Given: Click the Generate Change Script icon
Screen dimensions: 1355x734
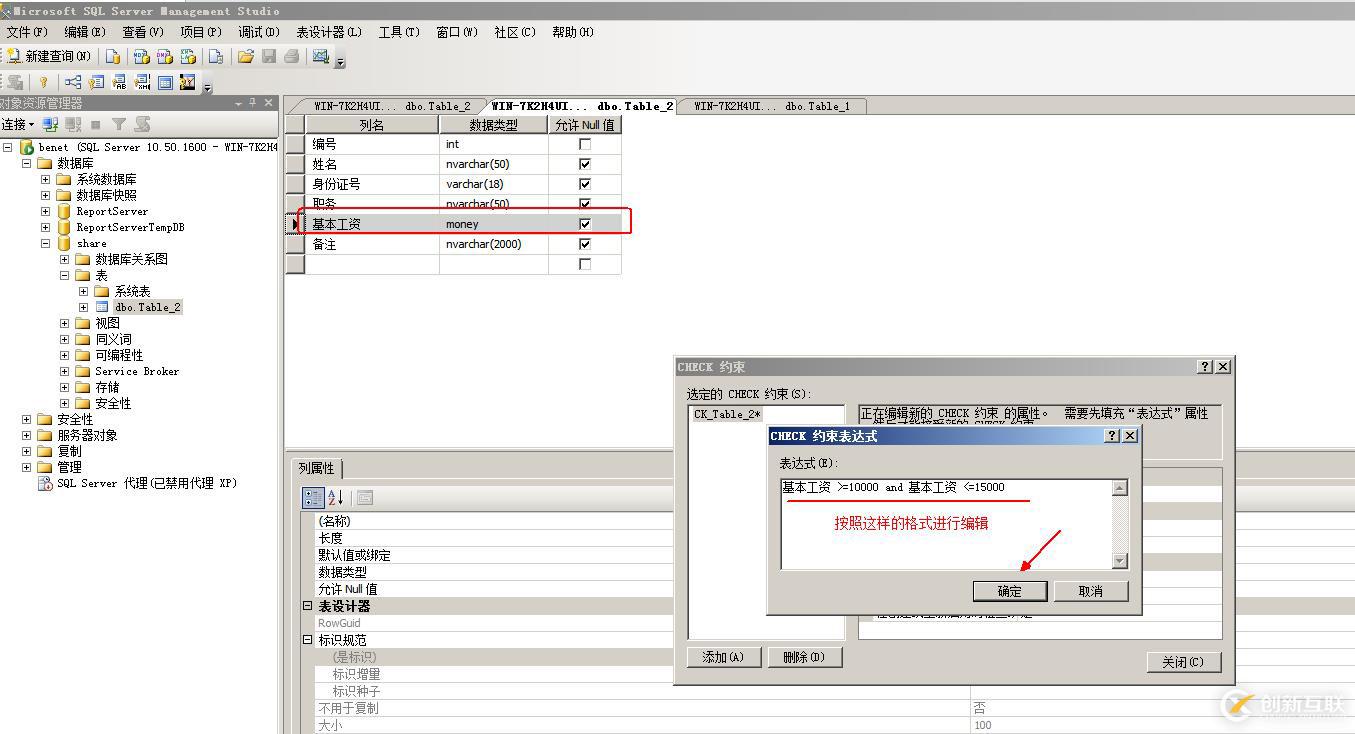Looking at the screenshot, I should click(x=15, y=82).
